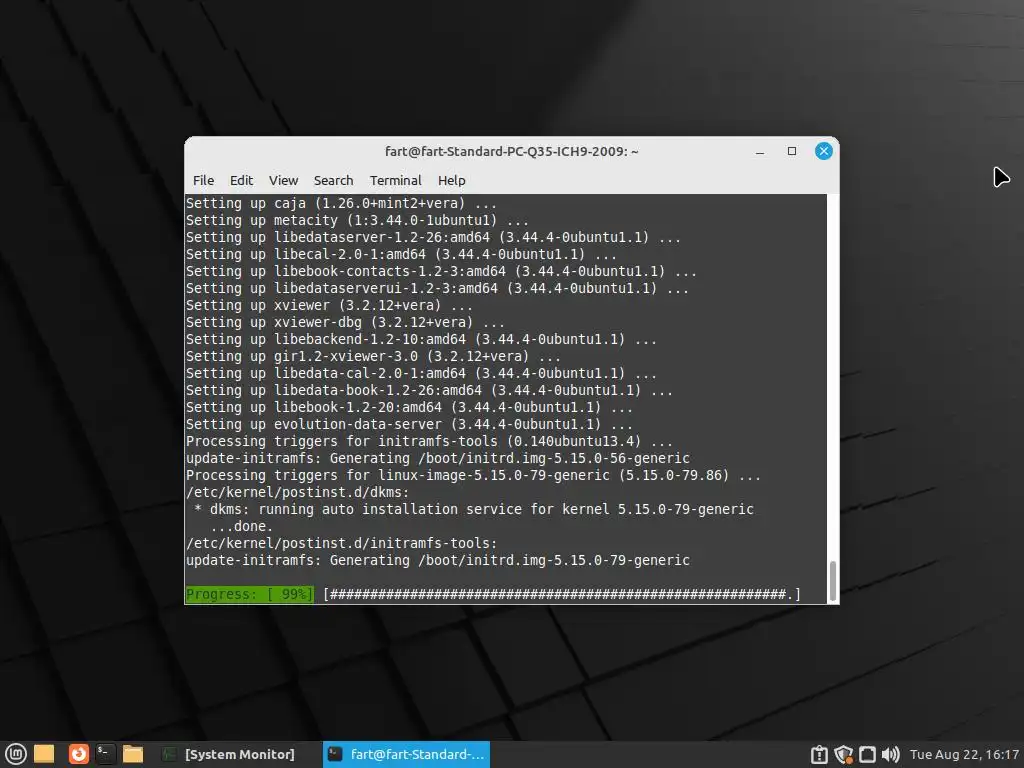Click the 'Setting up metacity' line
The image size is (1024, 768).
(x=357, y=220)
